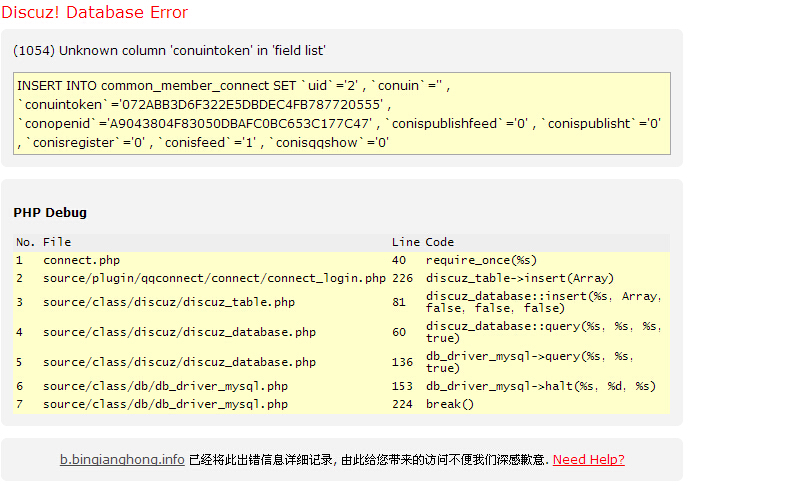Viewport: 812px width, 500px height.
Task: Select file name 'connect.php' in row 1
Action: point(81,260)
